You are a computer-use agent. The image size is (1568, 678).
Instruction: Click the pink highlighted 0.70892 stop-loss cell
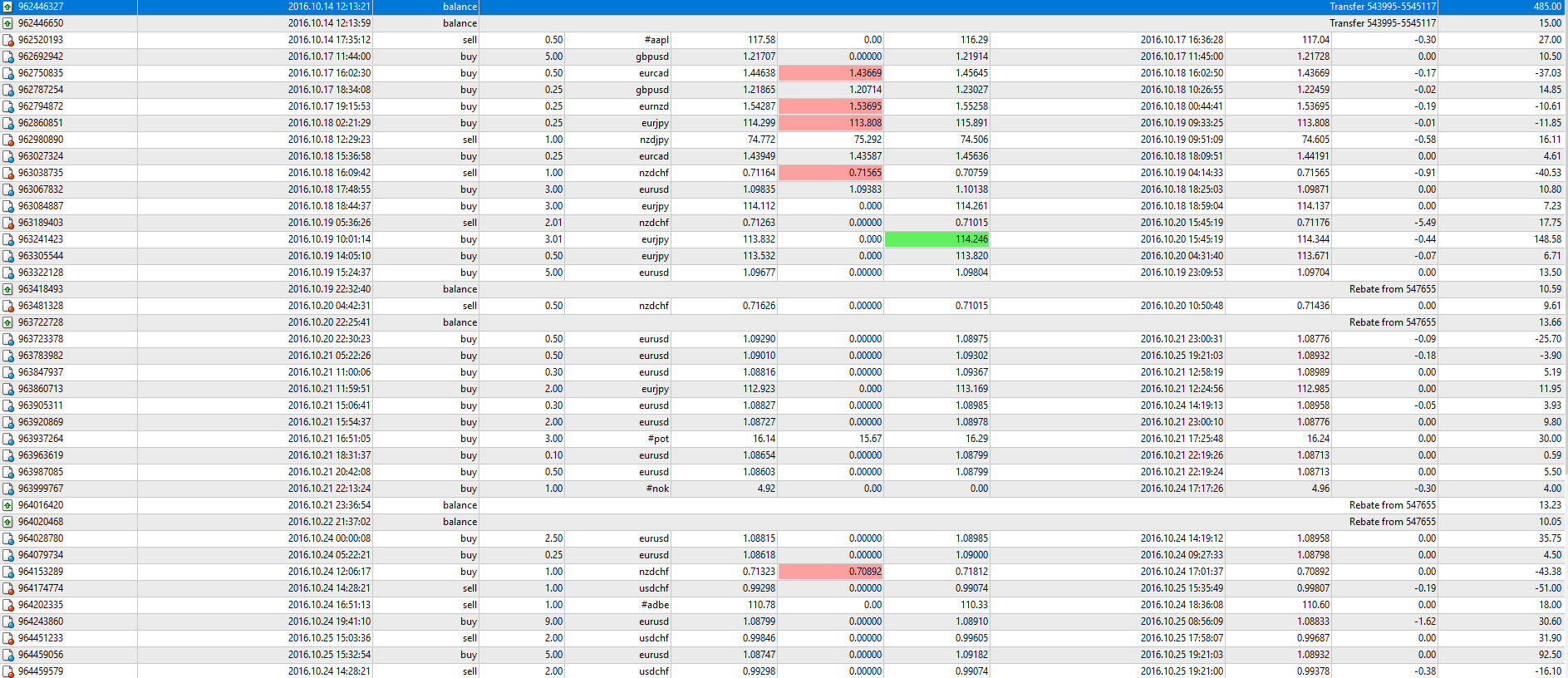[x=831, y=572]
